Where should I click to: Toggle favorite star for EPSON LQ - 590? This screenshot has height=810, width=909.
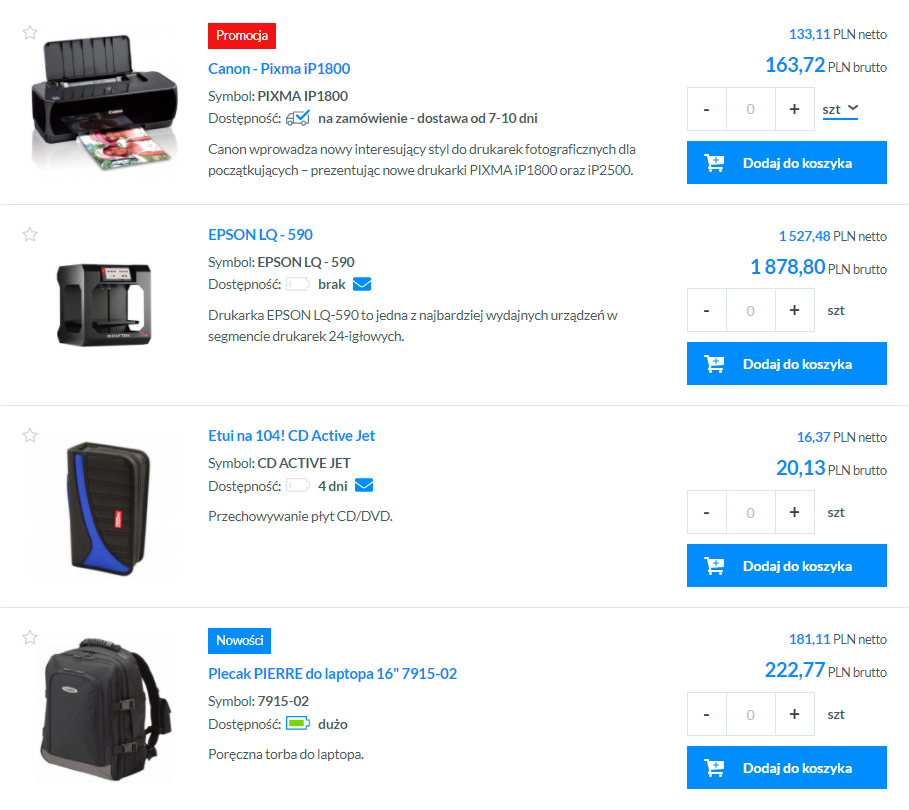[30, 234]
